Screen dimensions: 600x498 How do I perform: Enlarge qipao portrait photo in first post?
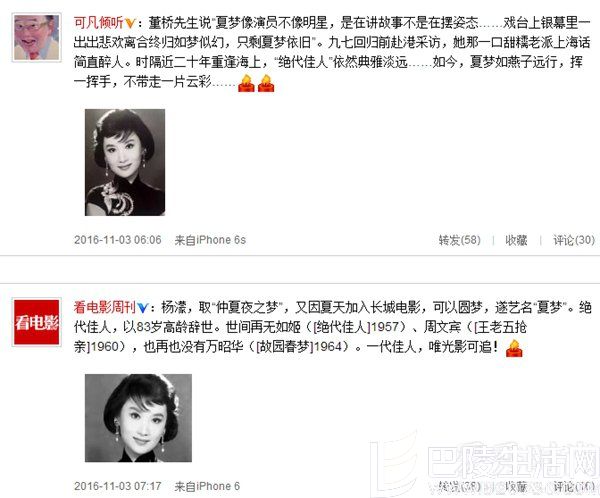point(125,162)
